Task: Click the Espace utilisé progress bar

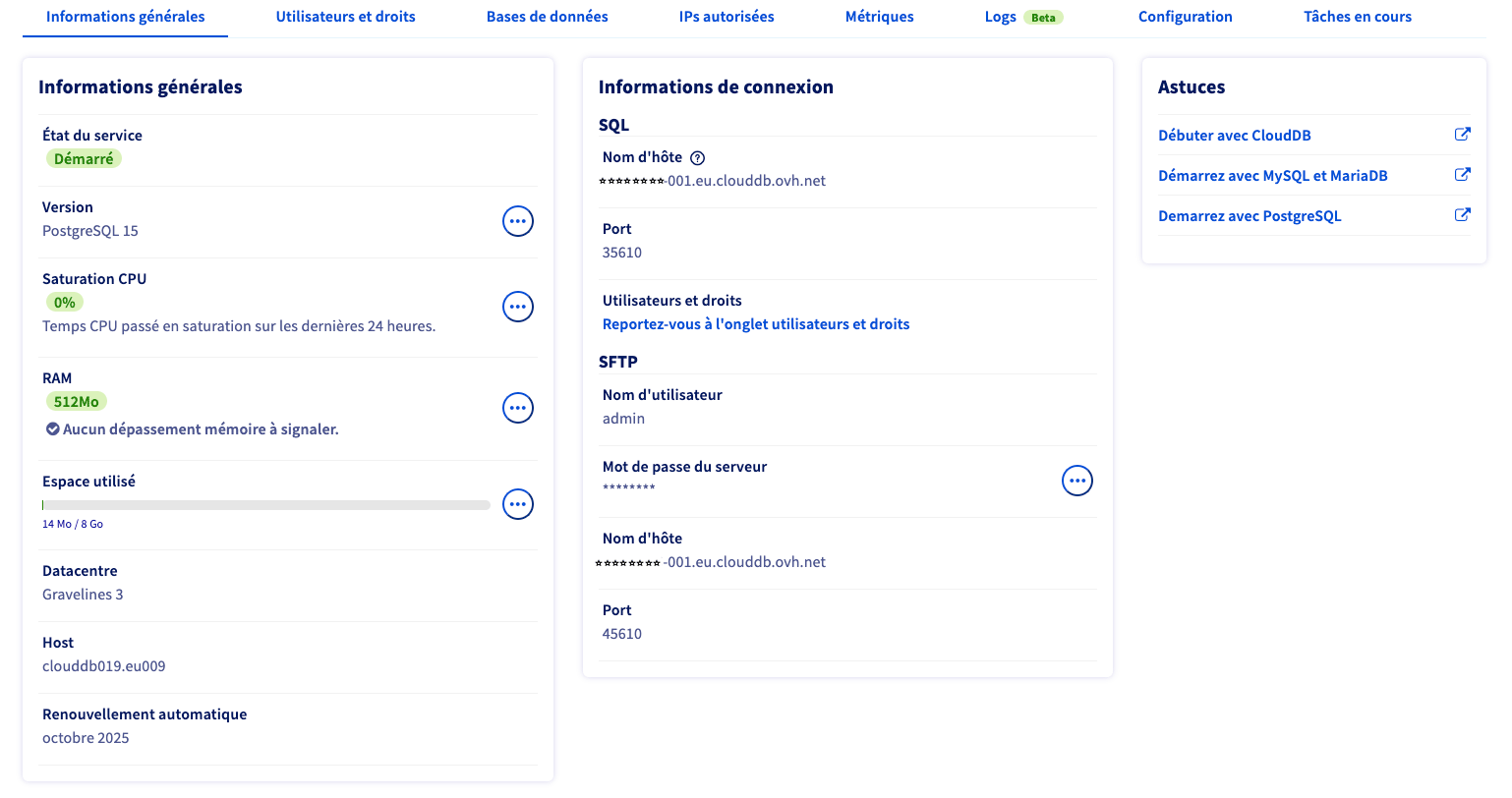Action: click(x=265, y=505)
